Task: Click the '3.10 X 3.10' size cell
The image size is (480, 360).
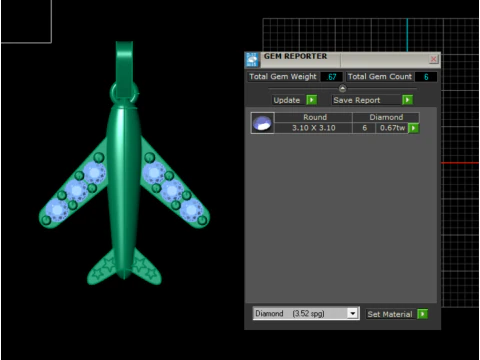Action: pyautogui.click(x=314, y=128)
